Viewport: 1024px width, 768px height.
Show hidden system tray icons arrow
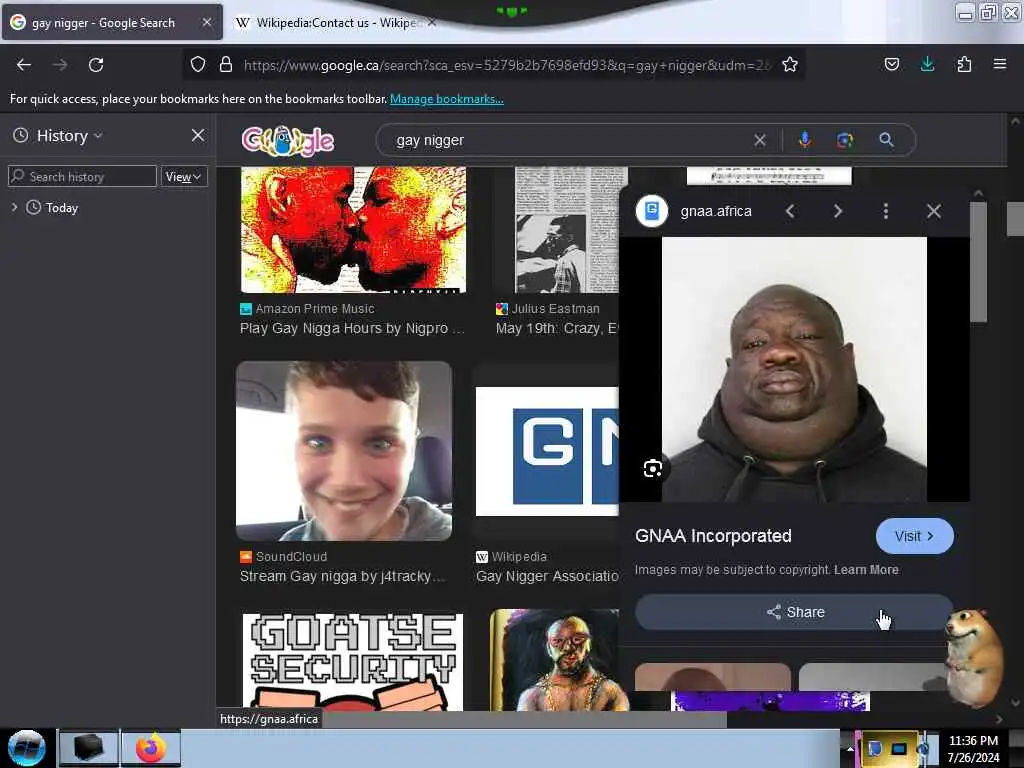point(850,748)
